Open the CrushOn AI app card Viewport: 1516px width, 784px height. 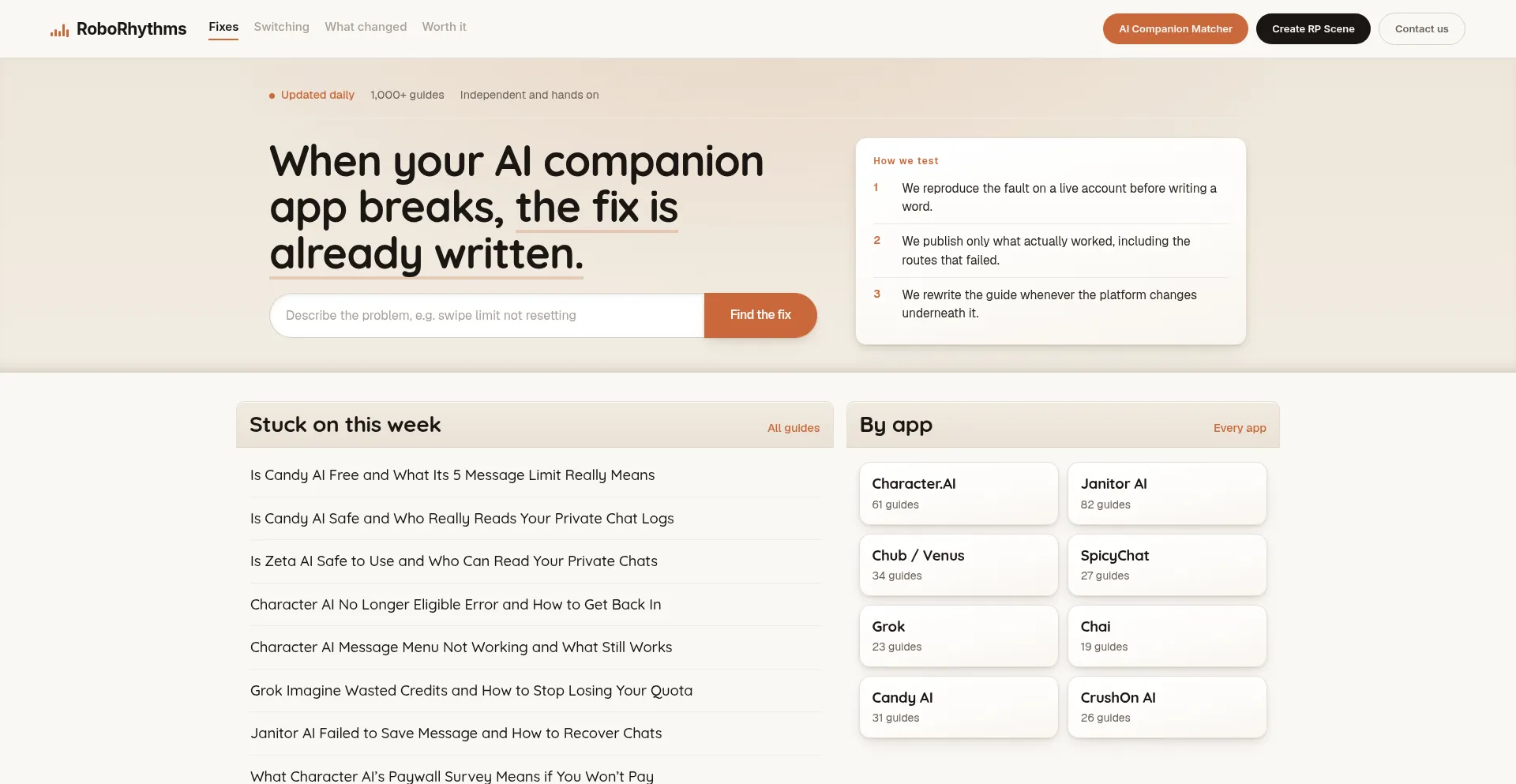tap(1167, 707)
